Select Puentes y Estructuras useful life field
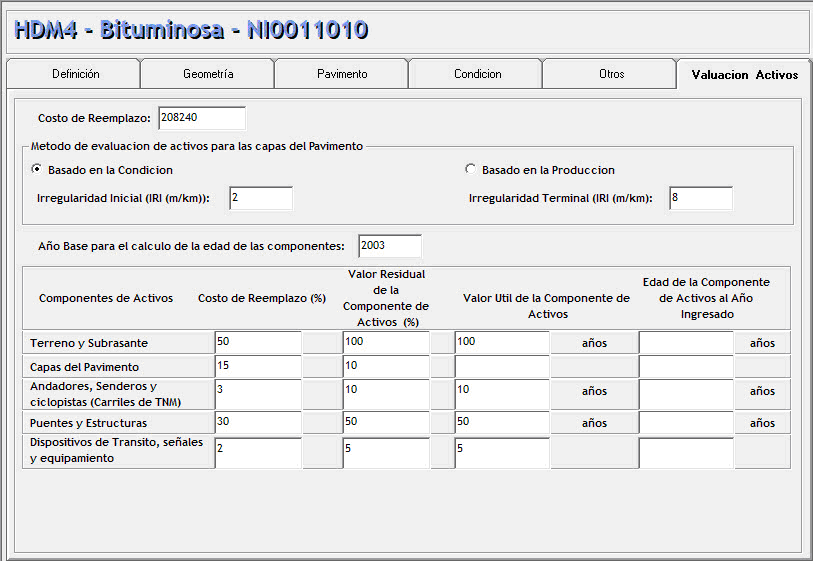The image size is (813, 561). [501, 422]
